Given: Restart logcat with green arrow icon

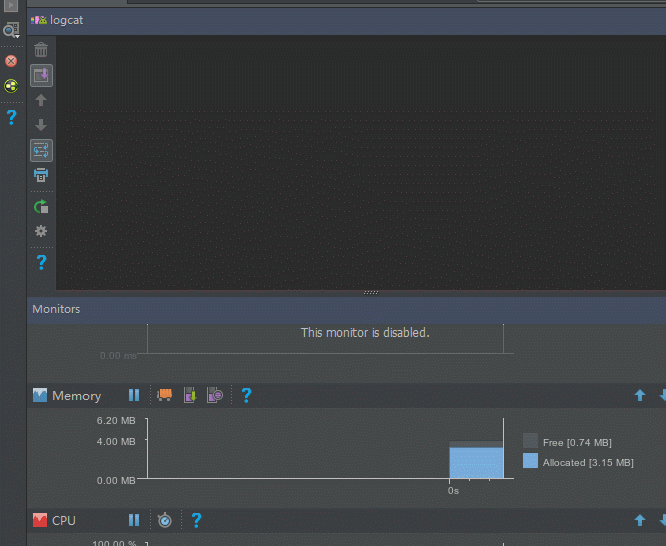Looking at the screenshot, I should point(41,207).
